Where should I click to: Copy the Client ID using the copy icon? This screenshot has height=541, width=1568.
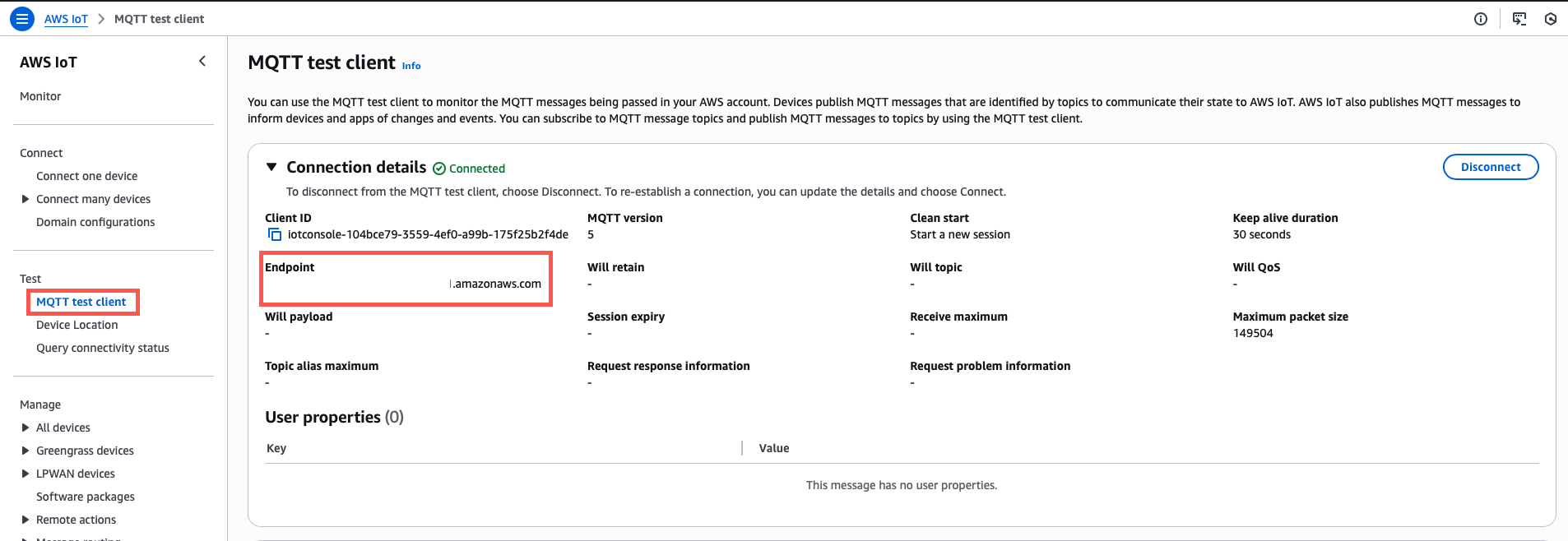tap(275, 234)
